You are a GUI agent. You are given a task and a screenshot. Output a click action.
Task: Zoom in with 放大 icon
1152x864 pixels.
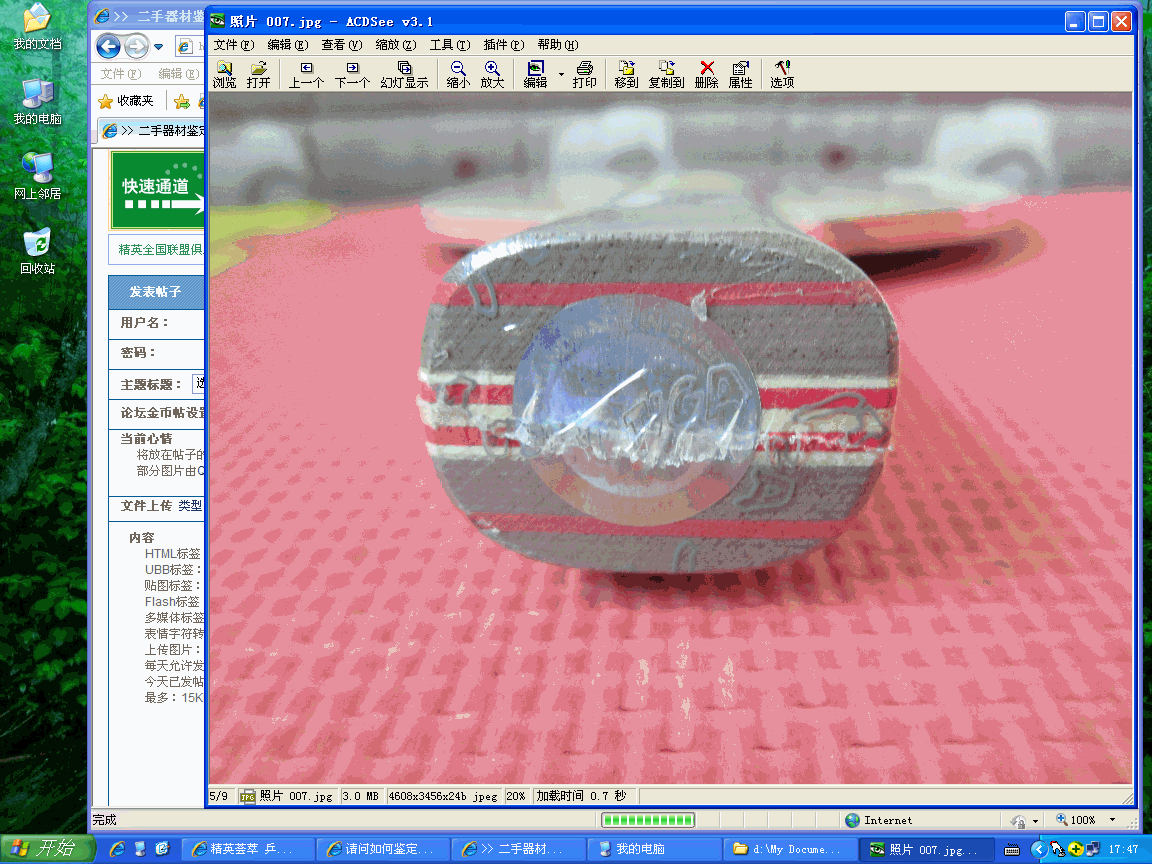click(492, 74)
